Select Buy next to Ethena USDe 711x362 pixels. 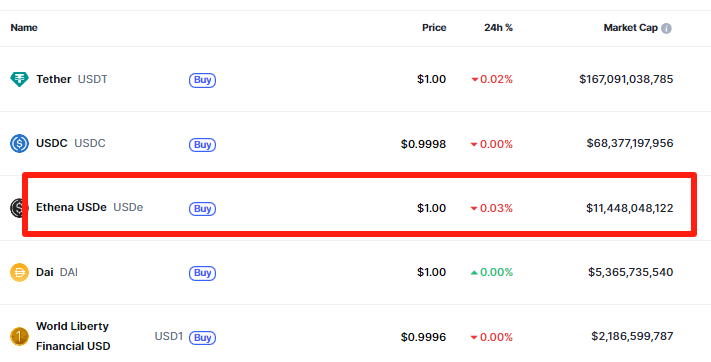(202, 209)
